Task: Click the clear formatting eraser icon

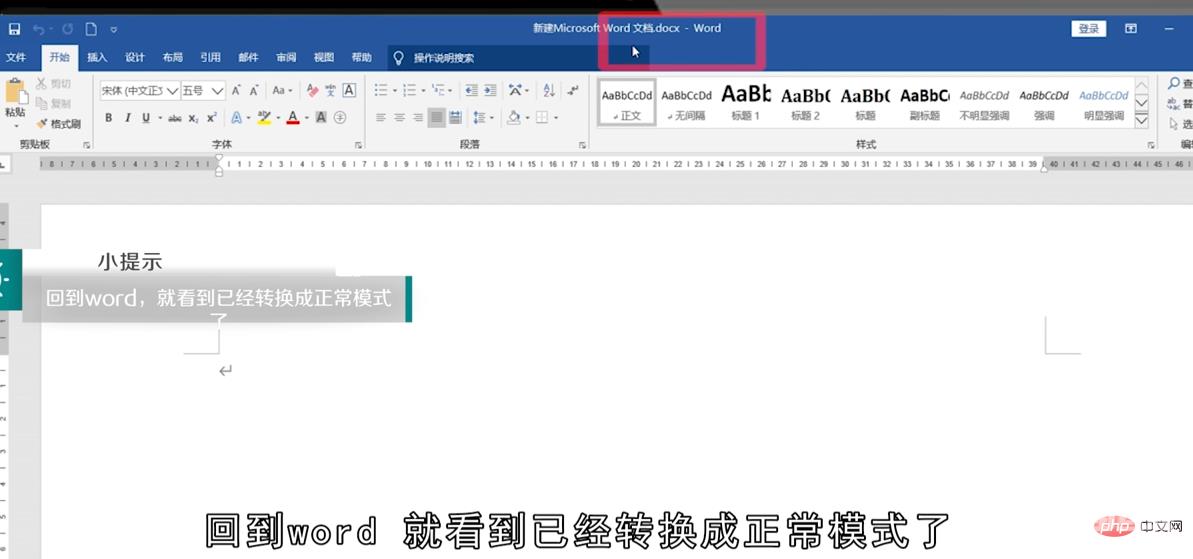Action: point(312,90)
